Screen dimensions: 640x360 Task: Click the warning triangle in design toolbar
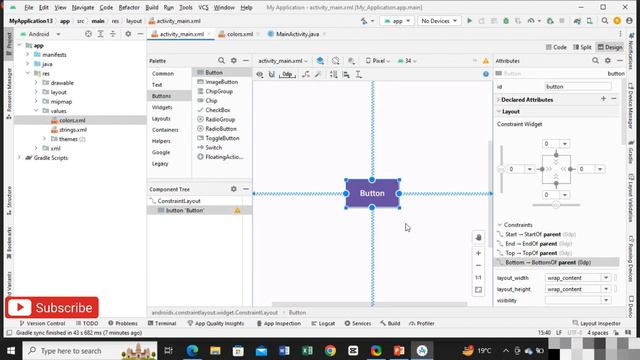486,61
